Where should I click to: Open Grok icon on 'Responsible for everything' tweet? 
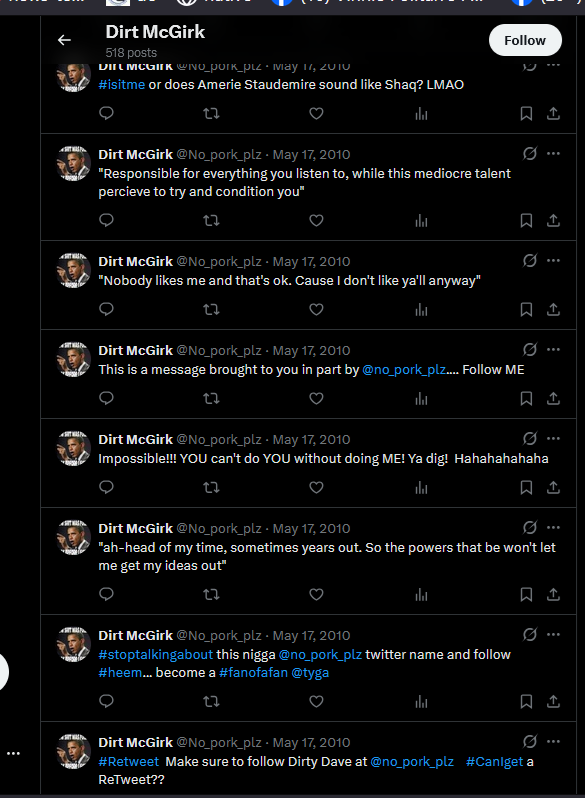[x=530, y=154]
